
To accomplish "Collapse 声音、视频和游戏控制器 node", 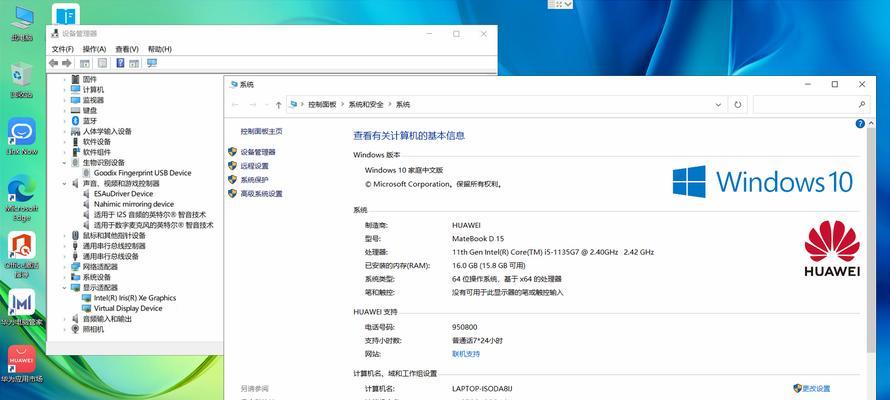I will click(x=65, y=183).
